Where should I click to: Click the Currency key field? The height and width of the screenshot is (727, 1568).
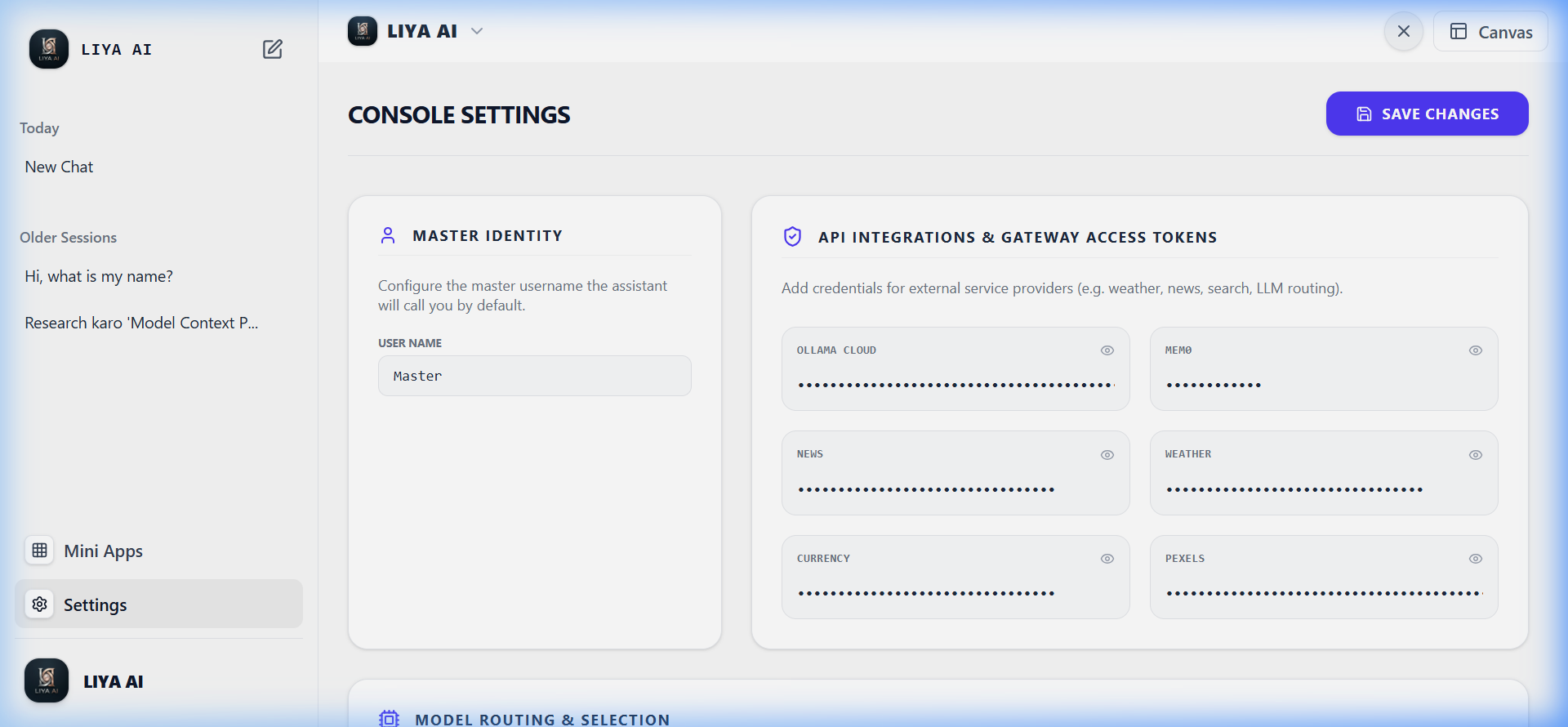955,593
